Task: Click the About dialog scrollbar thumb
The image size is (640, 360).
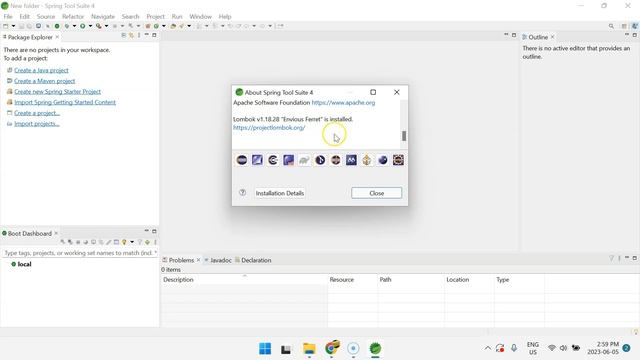Action: (x=404, y=136)
